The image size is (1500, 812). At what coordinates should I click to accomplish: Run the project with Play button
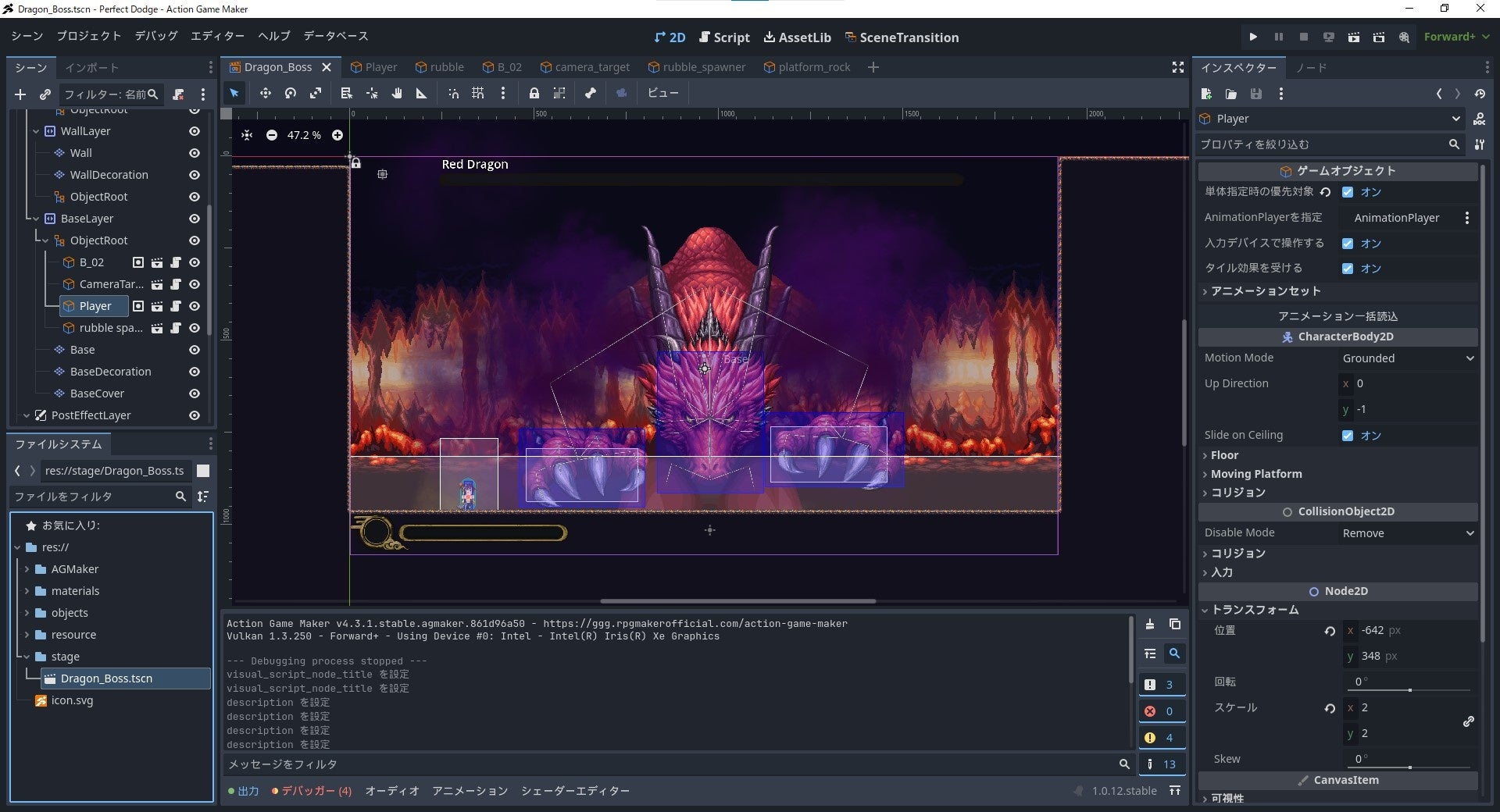[x=1253, y=37]
